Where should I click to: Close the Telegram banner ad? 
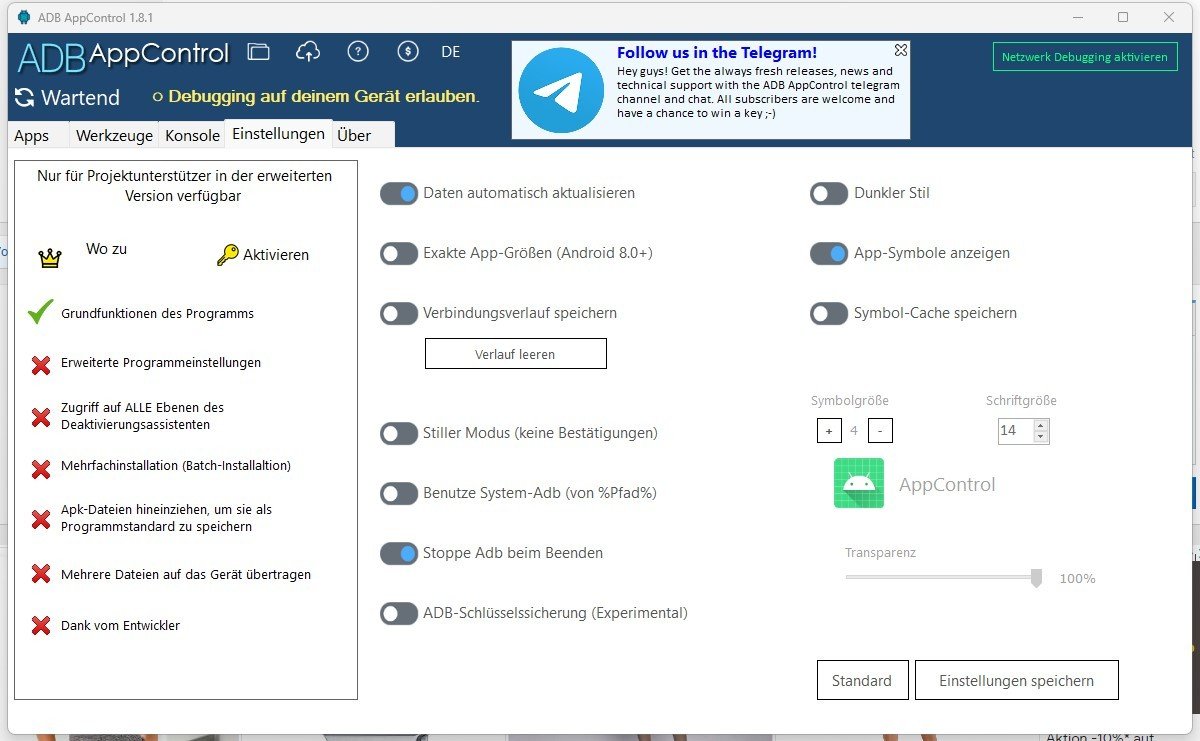tap(900, 50)
